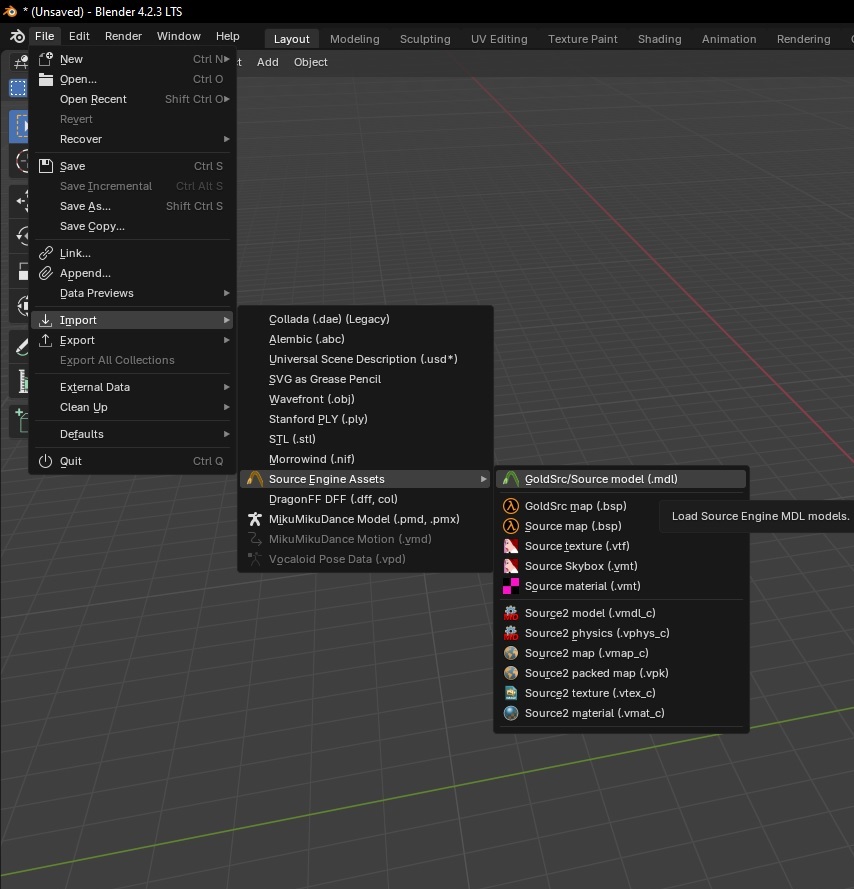Click the Source2 material (.vmat_c) sphere icon
This screenshot has width=854, height=889.
(x=511, y=713)
